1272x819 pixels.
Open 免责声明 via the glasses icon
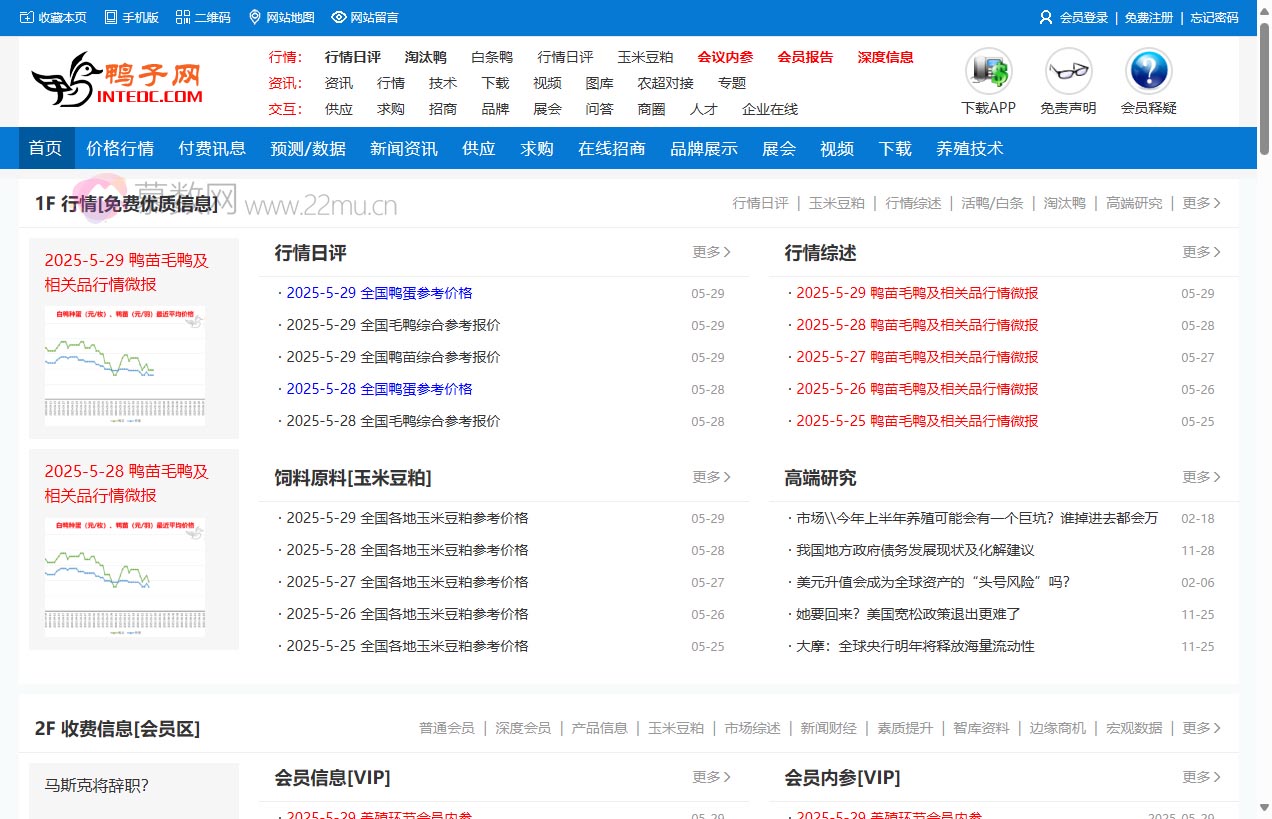coord(1068,70)
